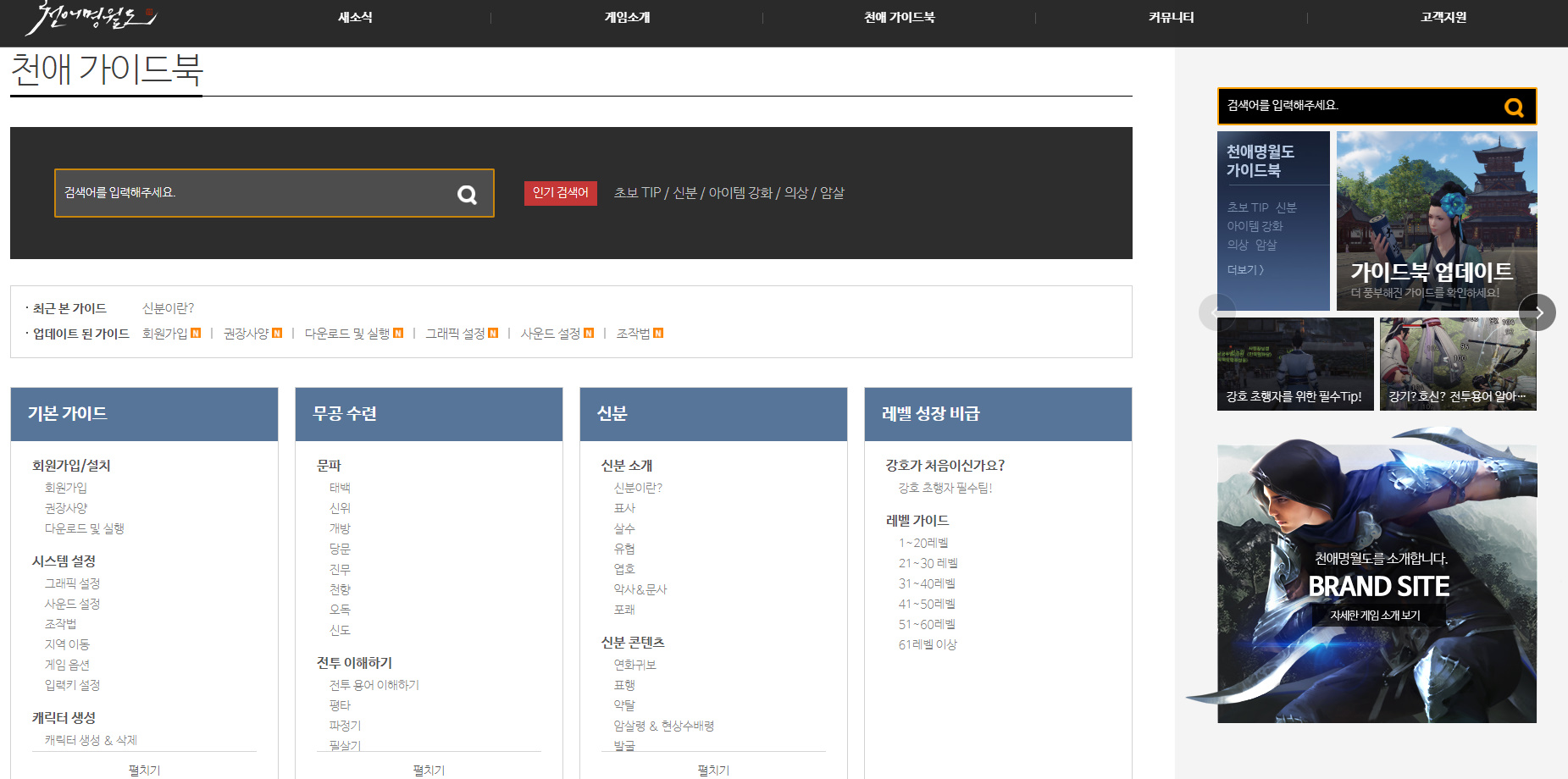Open the 회원가입 updated guide with N badge
The image size is (1568, 779).
click(x=171, y=334)
